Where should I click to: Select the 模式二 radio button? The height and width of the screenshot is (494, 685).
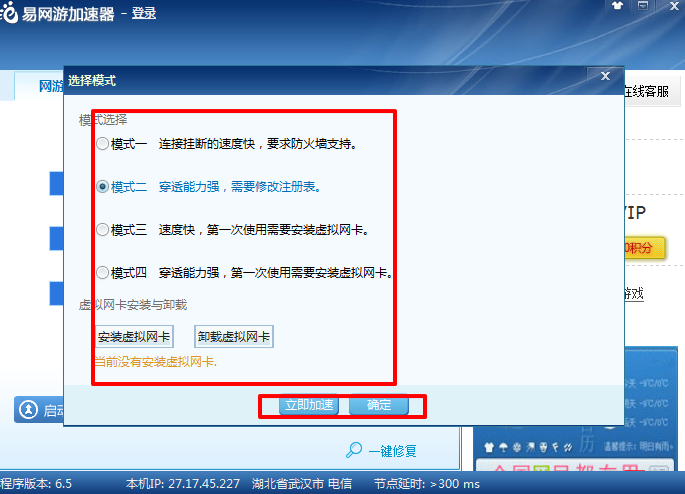(x=102, y=187)
